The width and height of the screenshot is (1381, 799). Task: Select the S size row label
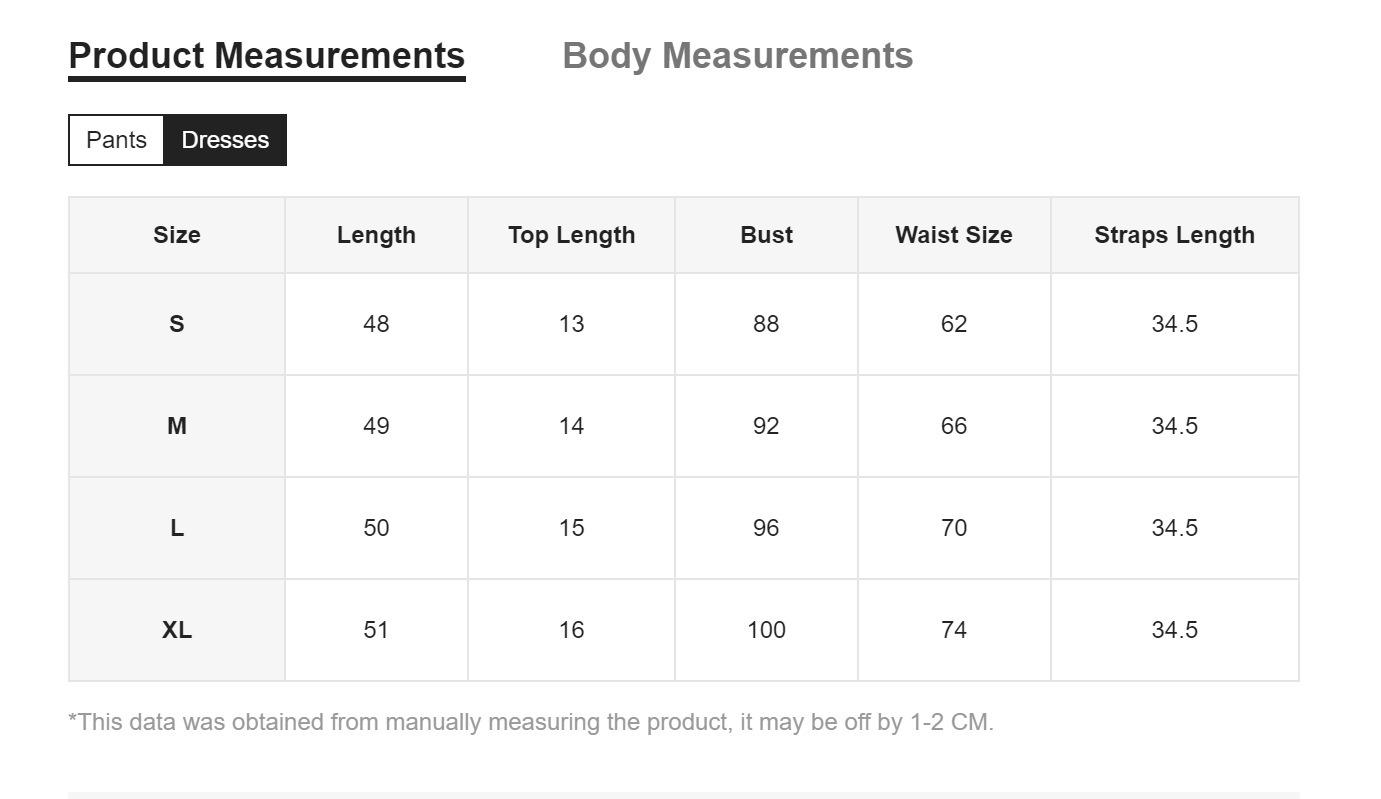coord(177,324)
